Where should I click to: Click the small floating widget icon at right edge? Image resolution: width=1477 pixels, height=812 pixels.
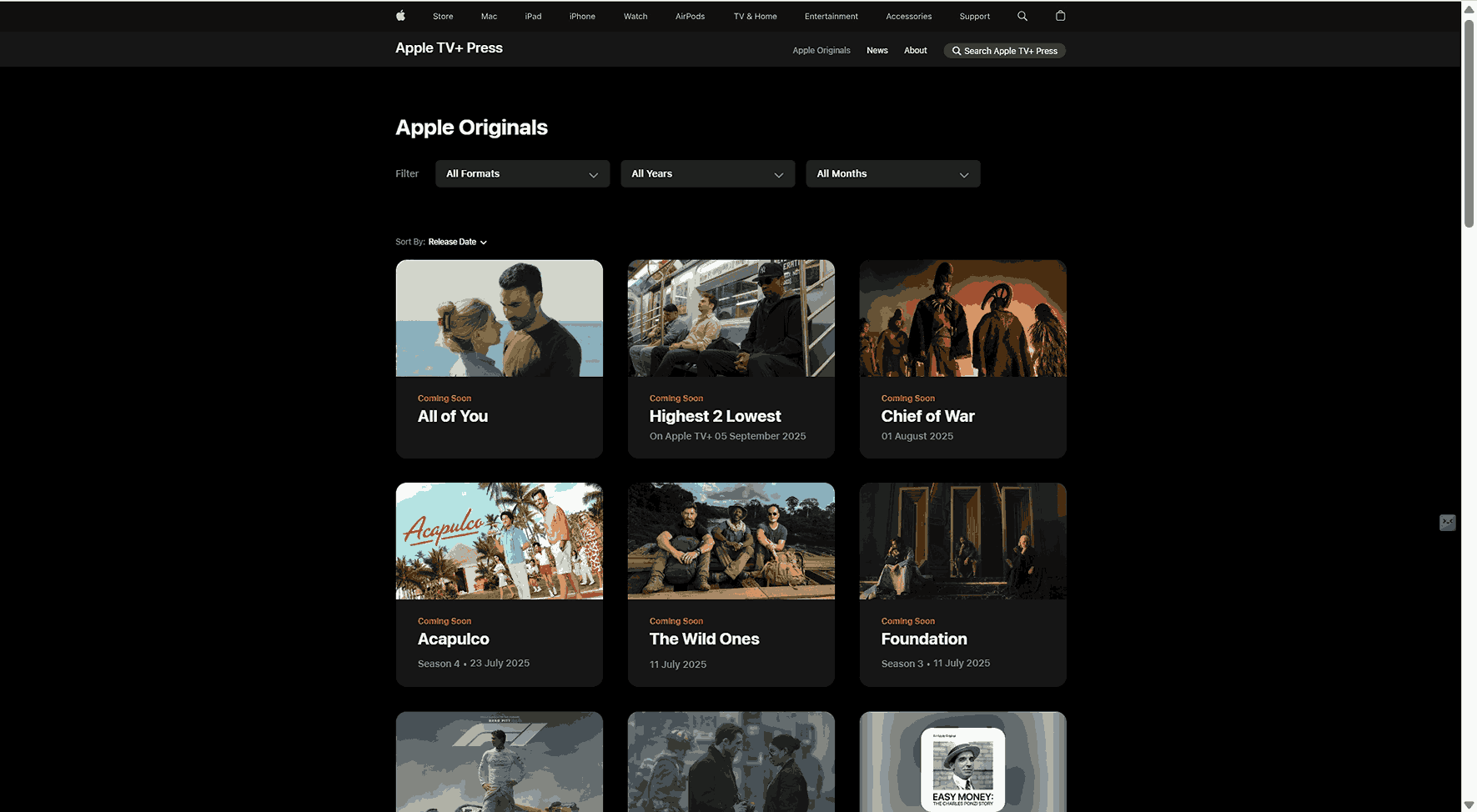(x=1448, y=523)
